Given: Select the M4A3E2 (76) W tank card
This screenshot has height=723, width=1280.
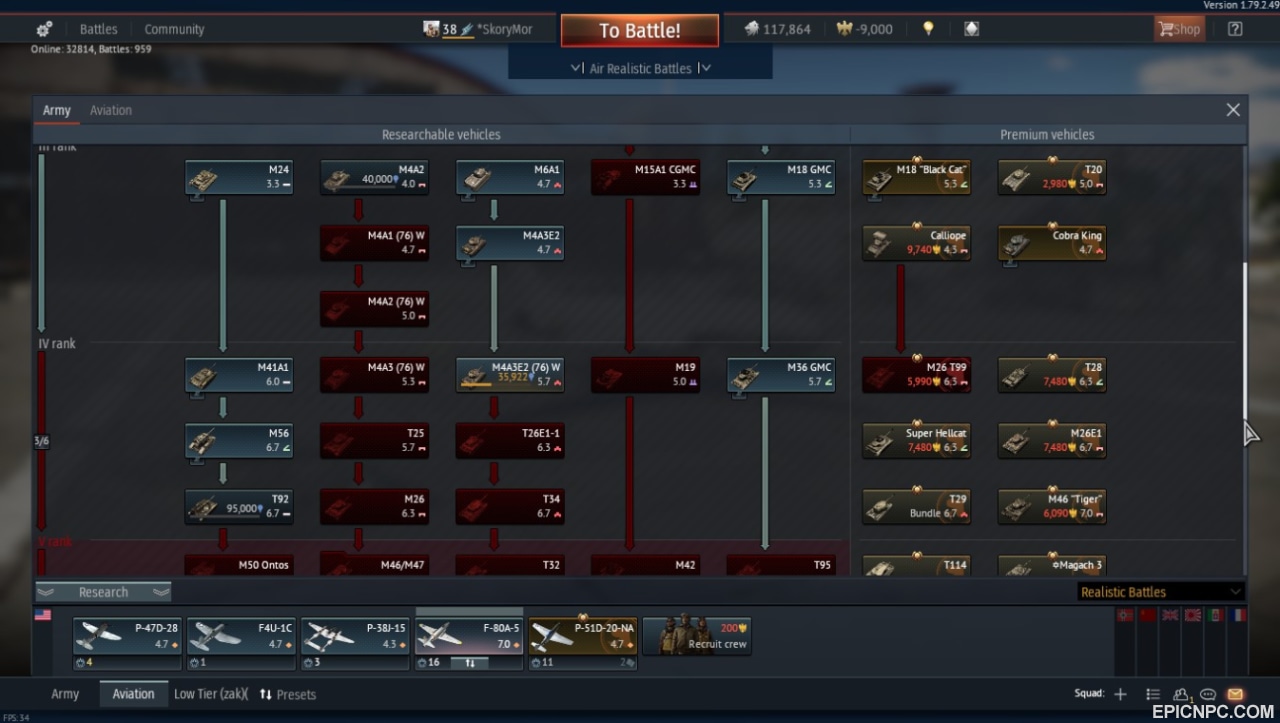Looking at the screenshot, I should [511, 375].
